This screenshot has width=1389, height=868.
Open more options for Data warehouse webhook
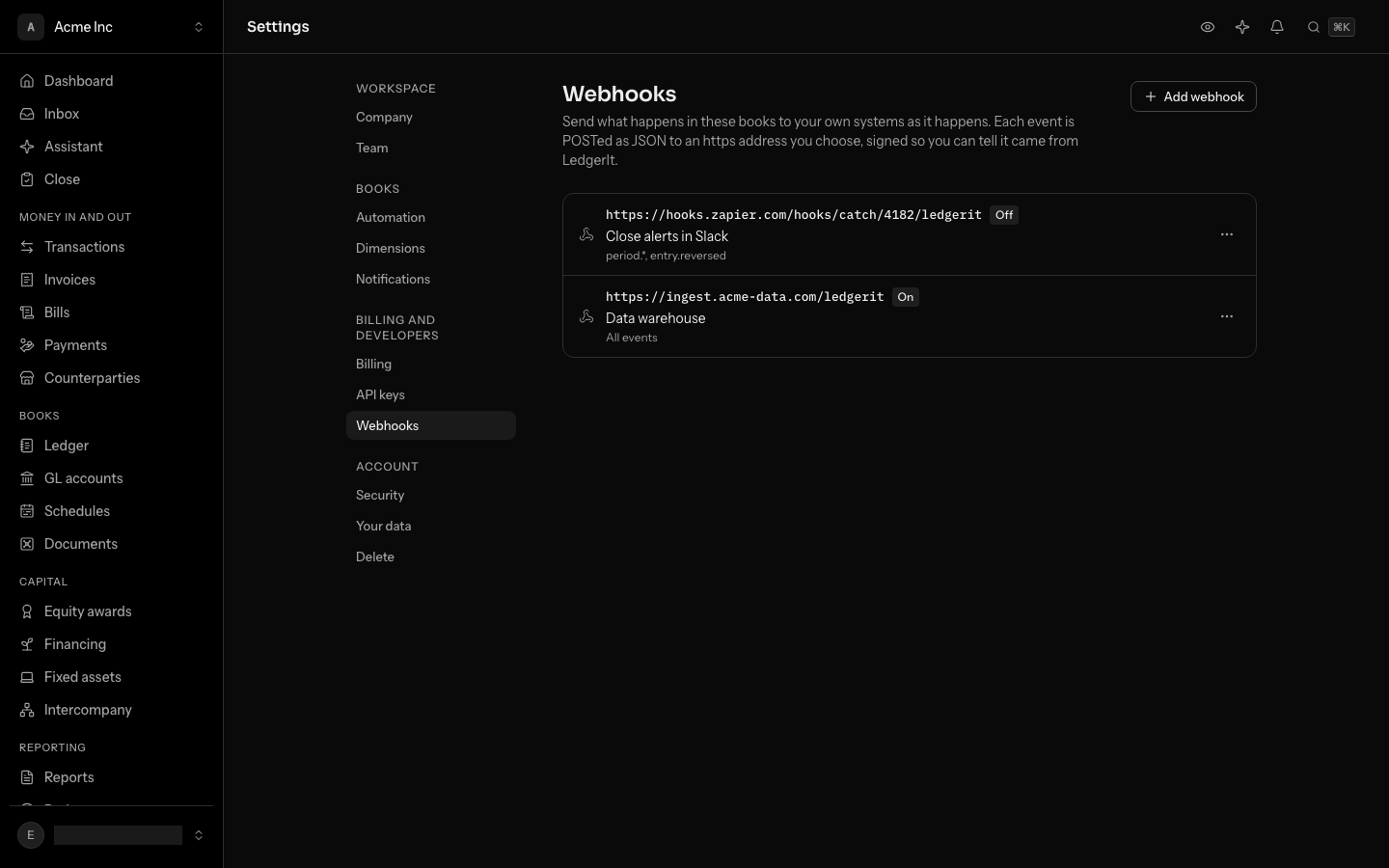pyautogui.click(x=1227, y=316)
